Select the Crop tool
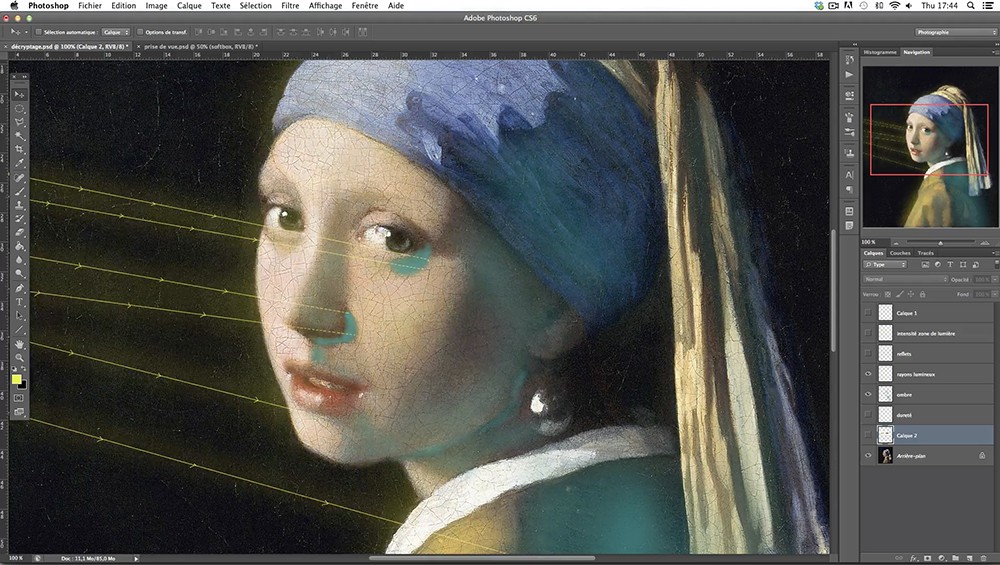The image size is (1000, 565). click(x=19, y=150)
